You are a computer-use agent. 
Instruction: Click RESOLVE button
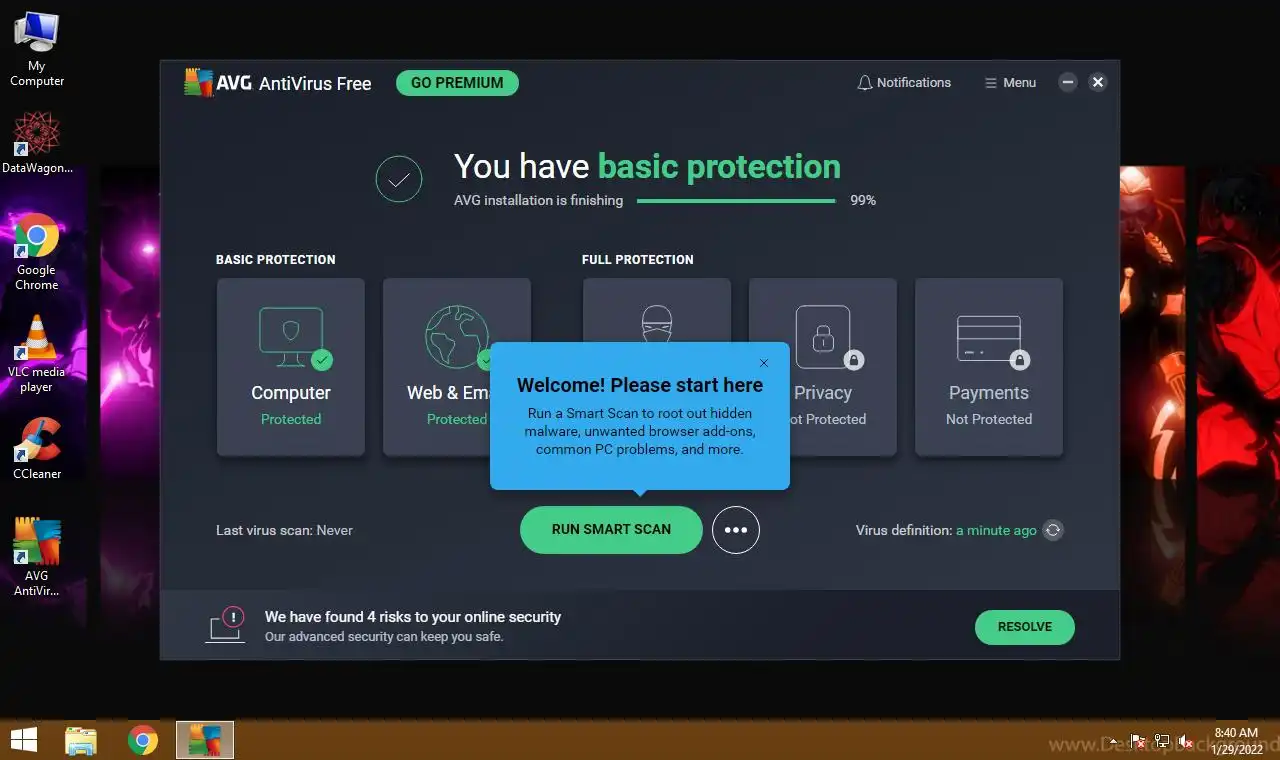pos(1025,627)
